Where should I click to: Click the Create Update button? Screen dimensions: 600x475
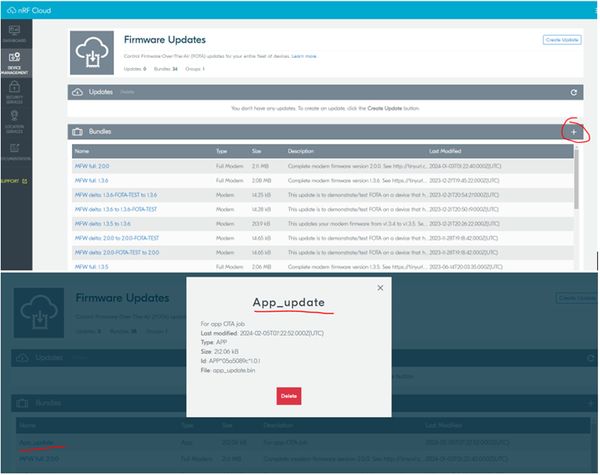562,39
